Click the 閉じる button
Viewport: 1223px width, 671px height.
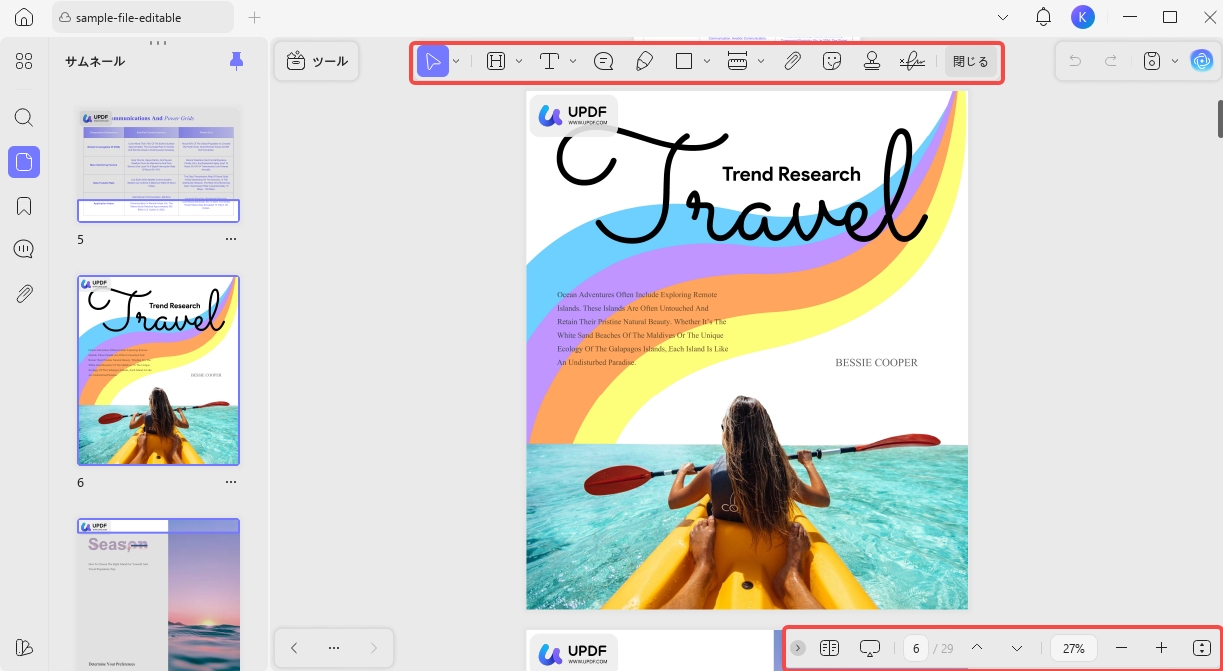point(970,61)
